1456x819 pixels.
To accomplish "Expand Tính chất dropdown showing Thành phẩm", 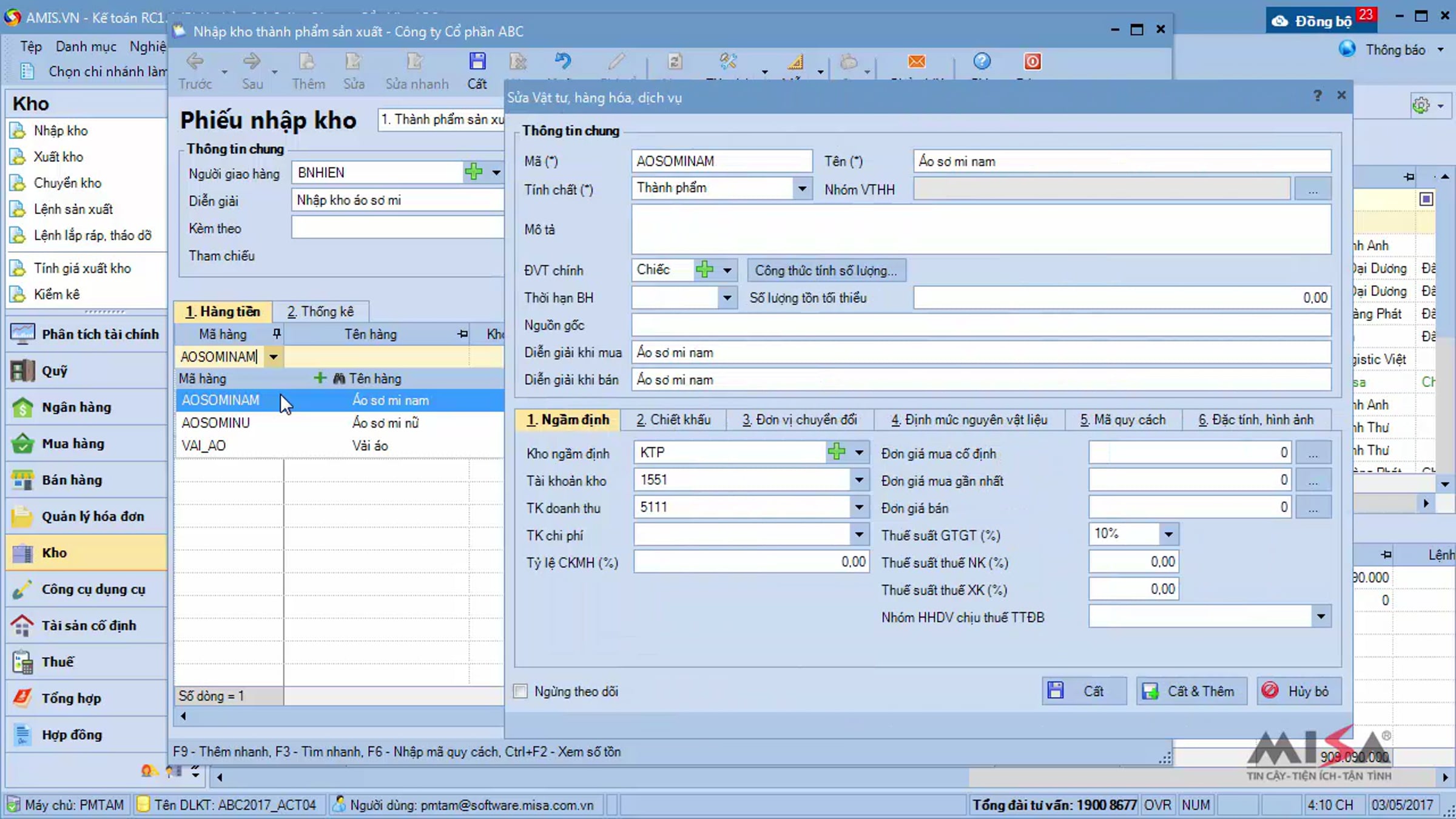I will pos(802,189).
